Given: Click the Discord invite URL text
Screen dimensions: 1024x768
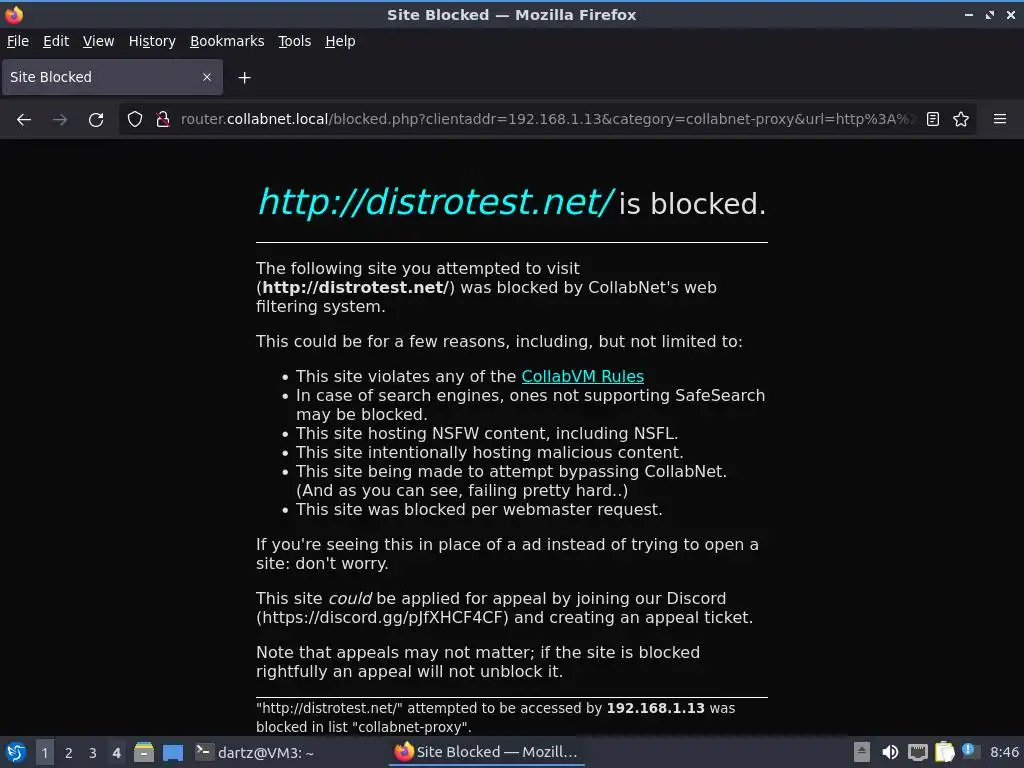Looking at the screenshot, I should tap(385, 618).
